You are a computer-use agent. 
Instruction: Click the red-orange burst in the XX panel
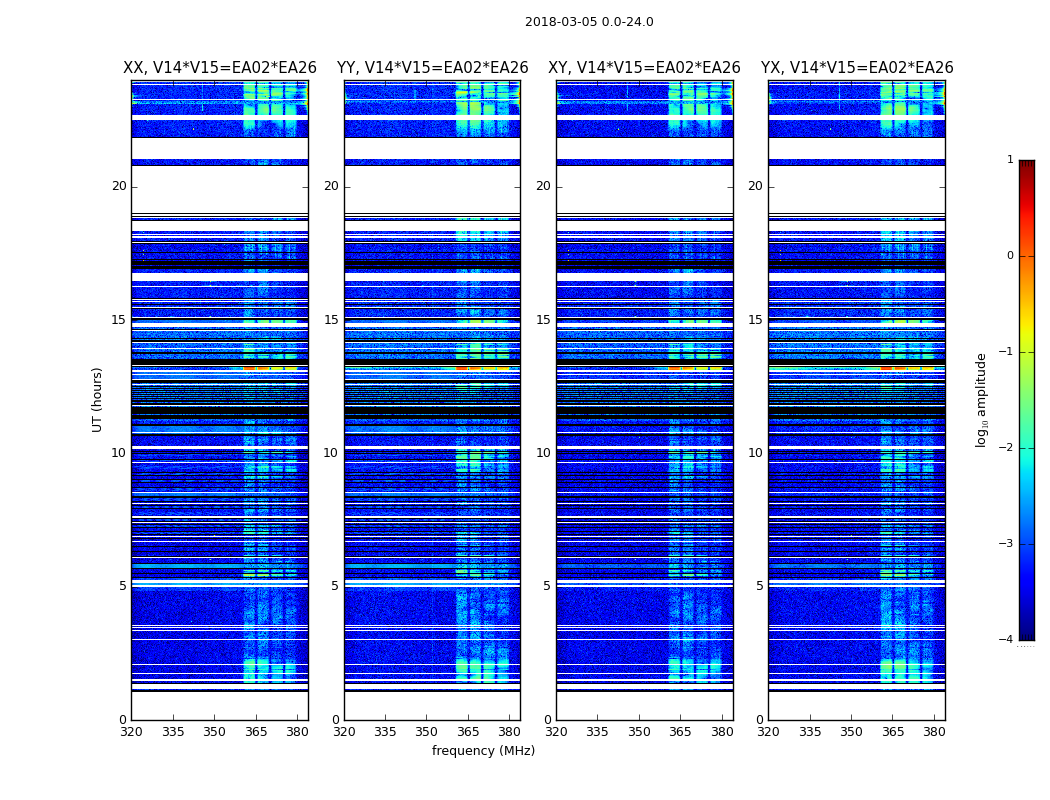[x=270, y=368]
